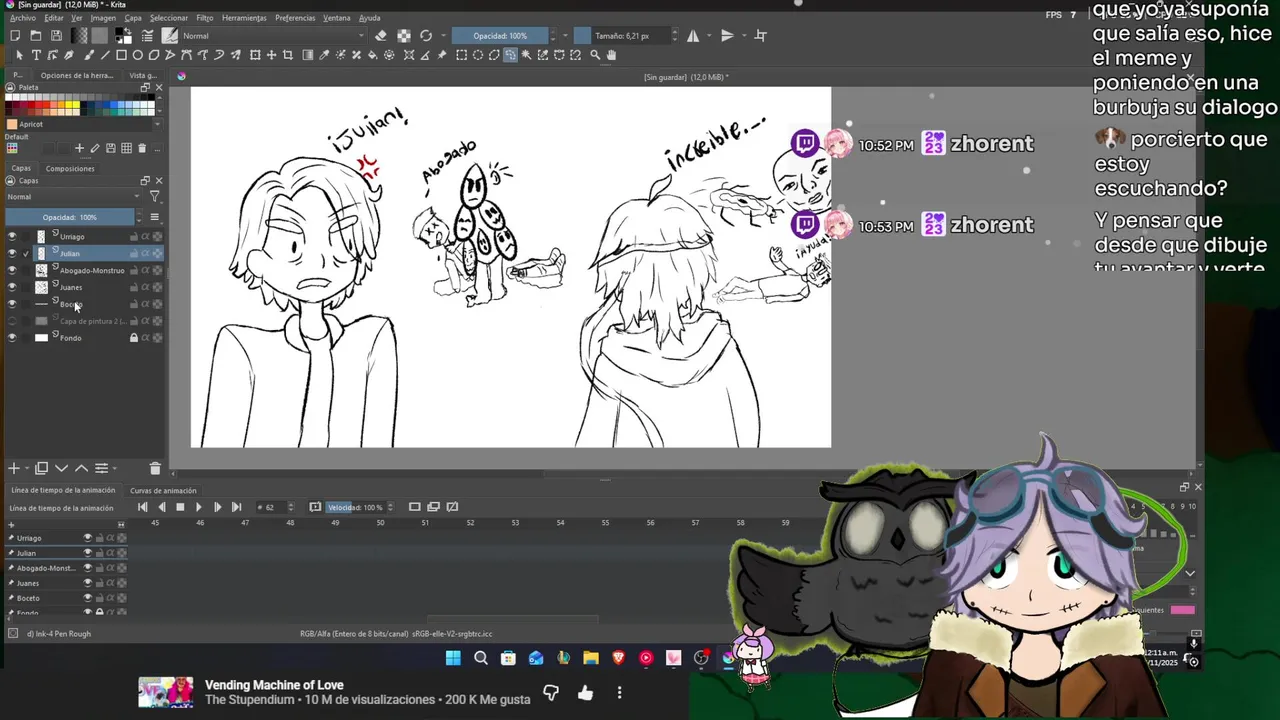Select the Freehand Brush tool
Image resolution: width=1280 pixels, height=720 pixels.
[88, 55]
